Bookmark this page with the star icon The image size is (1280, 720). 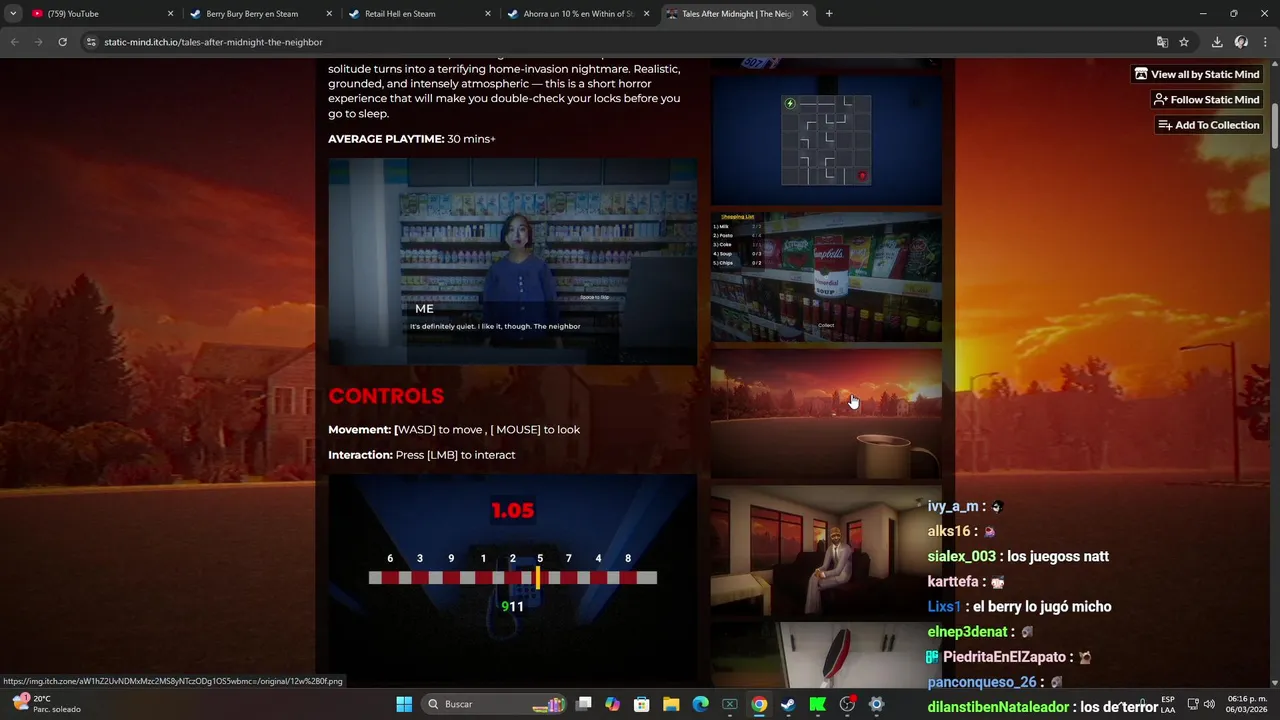tap(1184, 42)
